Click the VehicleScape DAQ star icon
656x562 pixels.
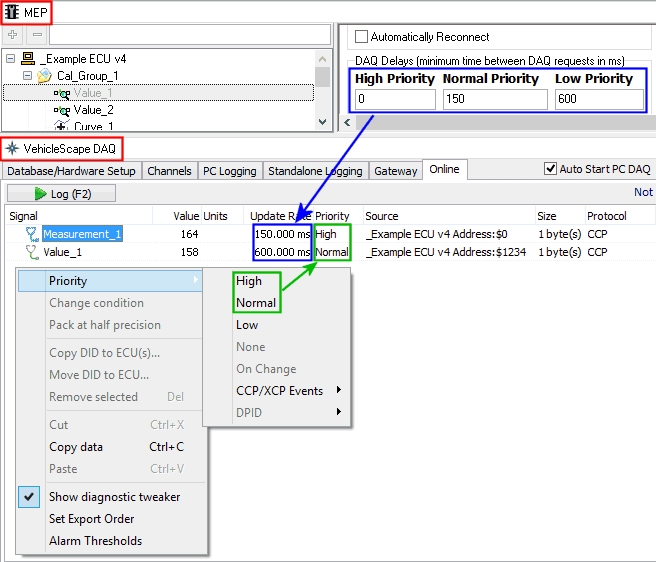click(12, 148)
